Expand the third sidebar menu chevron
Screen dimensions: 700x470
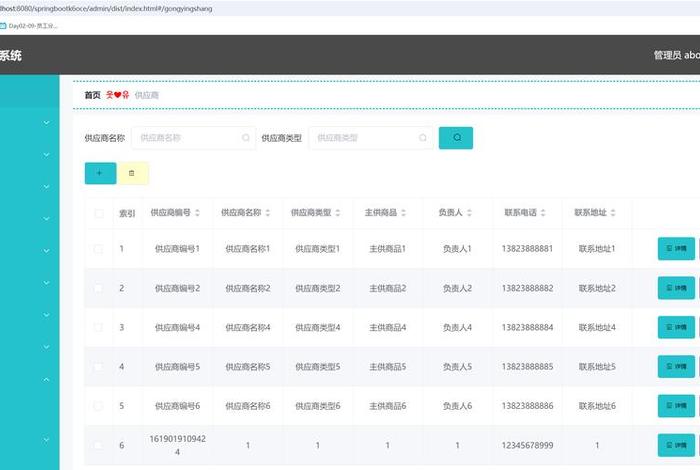point(46,187)
